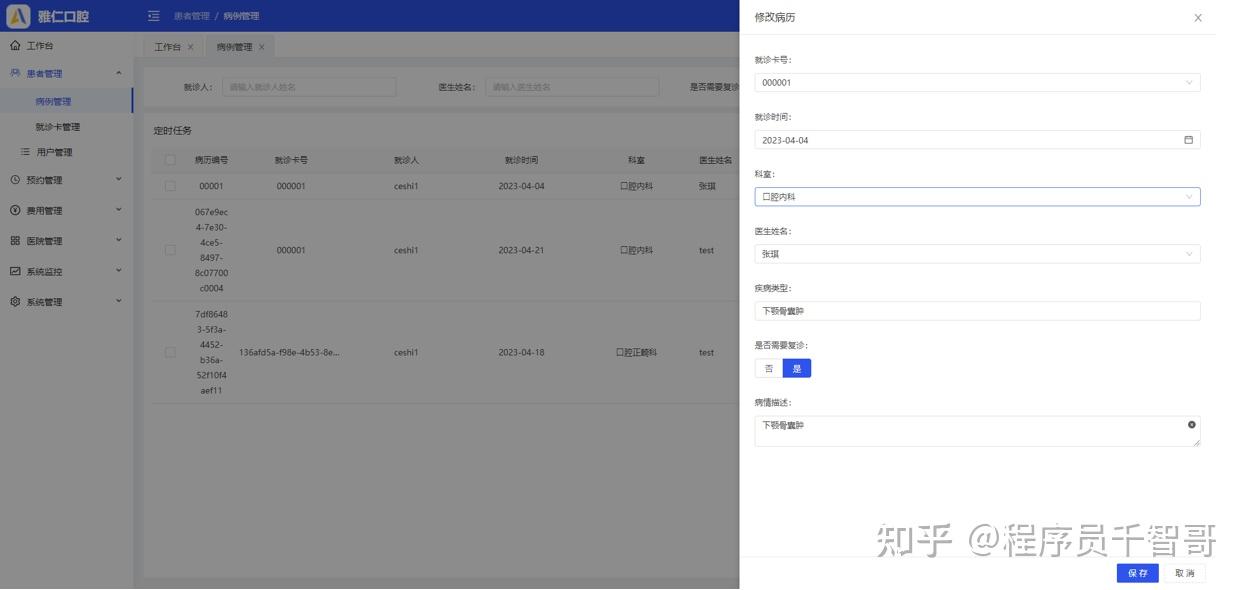
Task: Click the 口腔正畸科 table cell
Action: 636,352
